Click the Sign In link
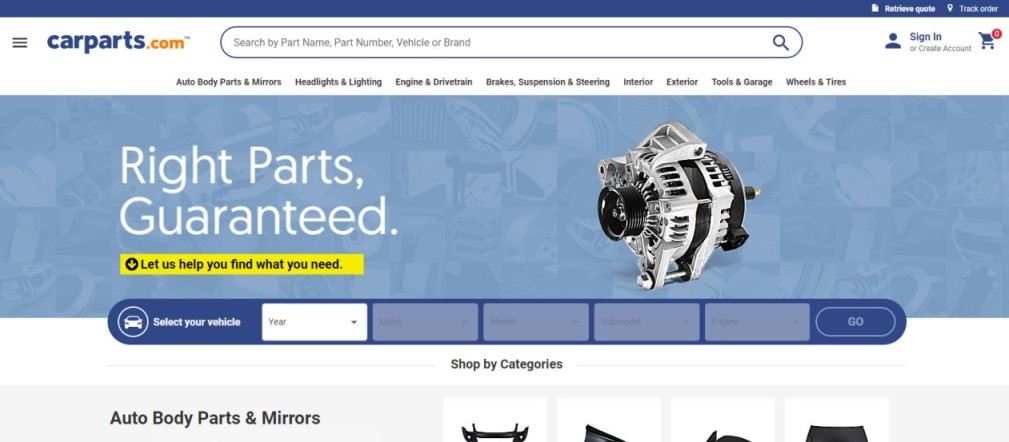This screenshot has height=442, width=1009. click(925, 37)
